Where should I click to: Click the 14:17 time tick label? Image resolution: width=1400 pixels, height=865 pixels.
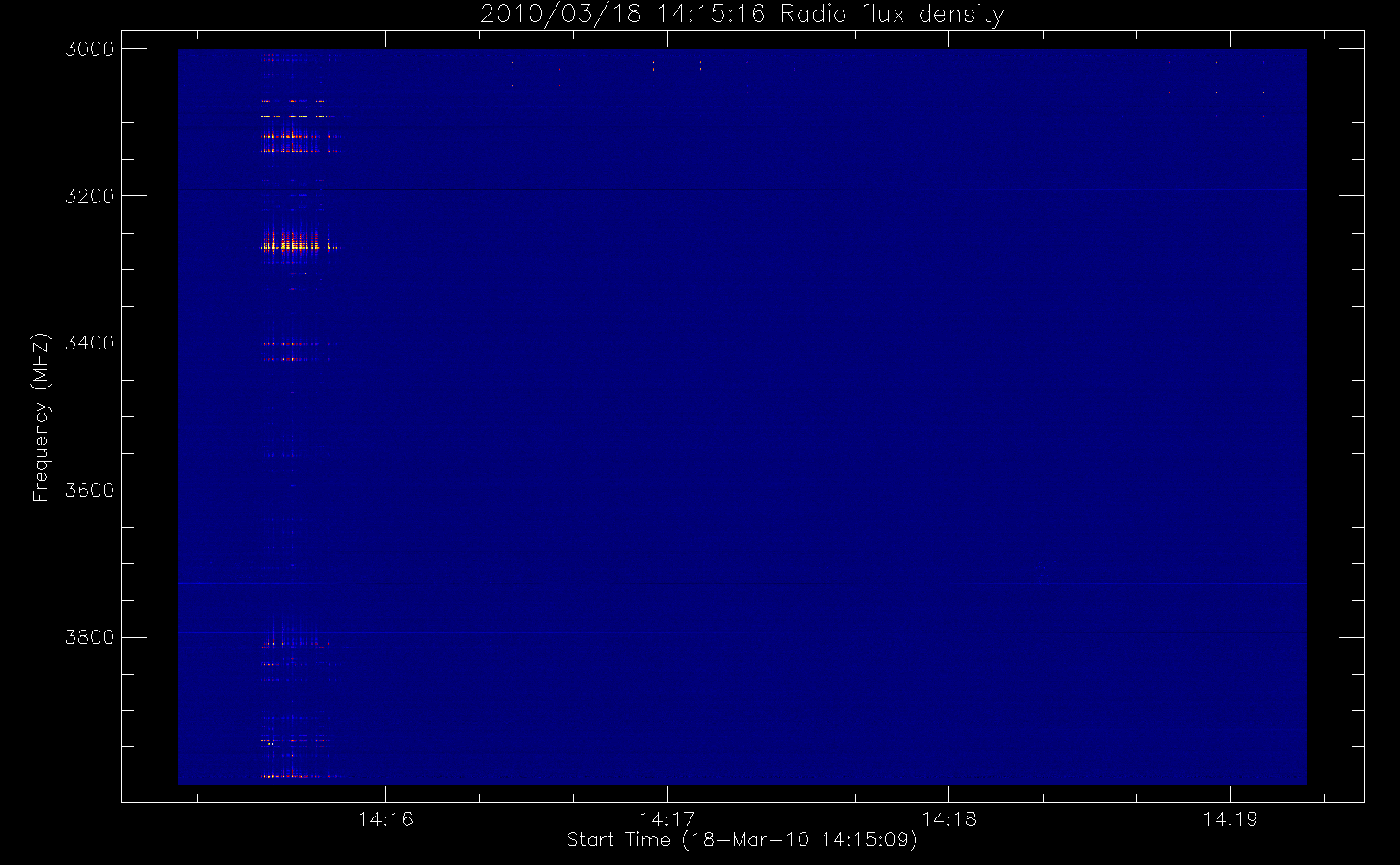(668, 819)
